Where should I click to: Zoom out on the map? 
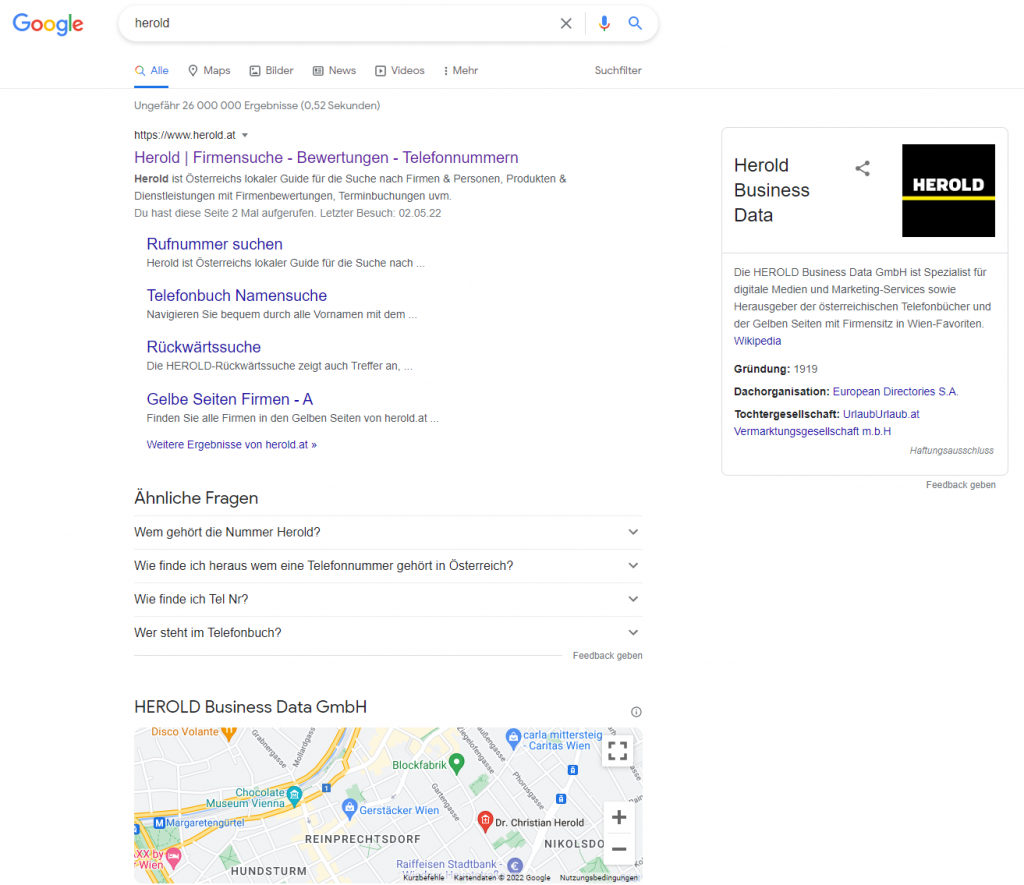click(619, 849)
